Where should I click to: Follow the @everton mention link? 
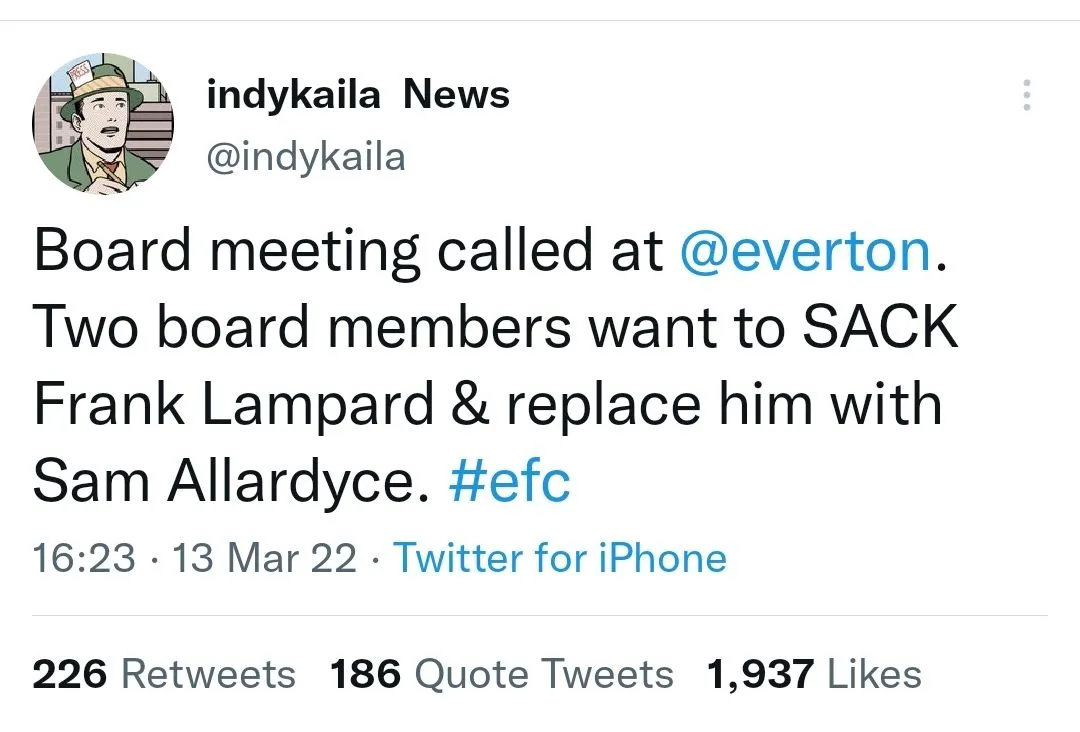[806, 252]
